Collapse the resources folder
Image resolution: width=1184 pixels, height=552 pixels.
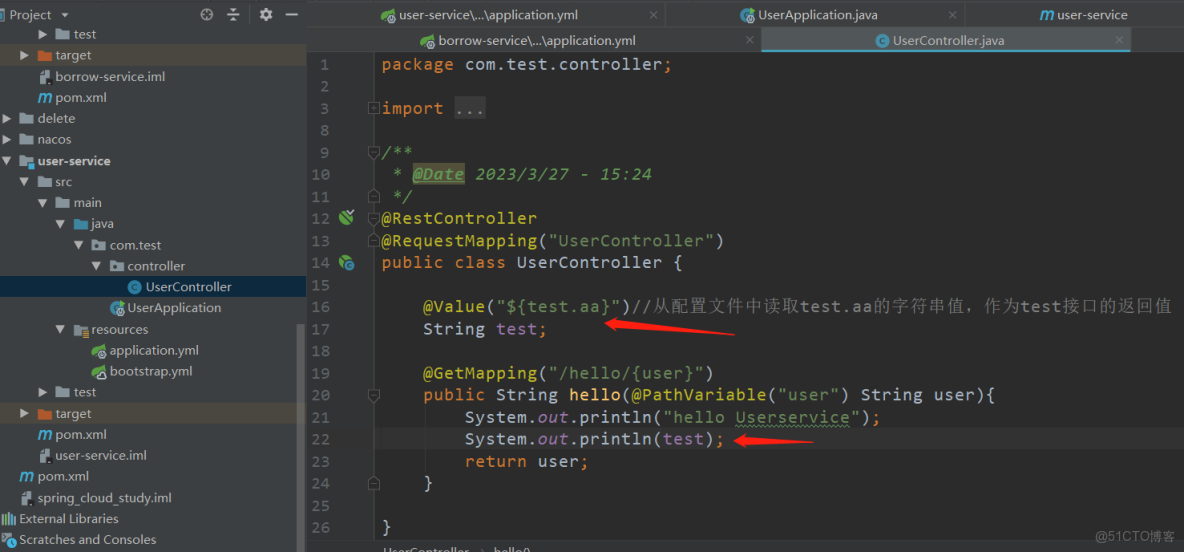[60, 329]
